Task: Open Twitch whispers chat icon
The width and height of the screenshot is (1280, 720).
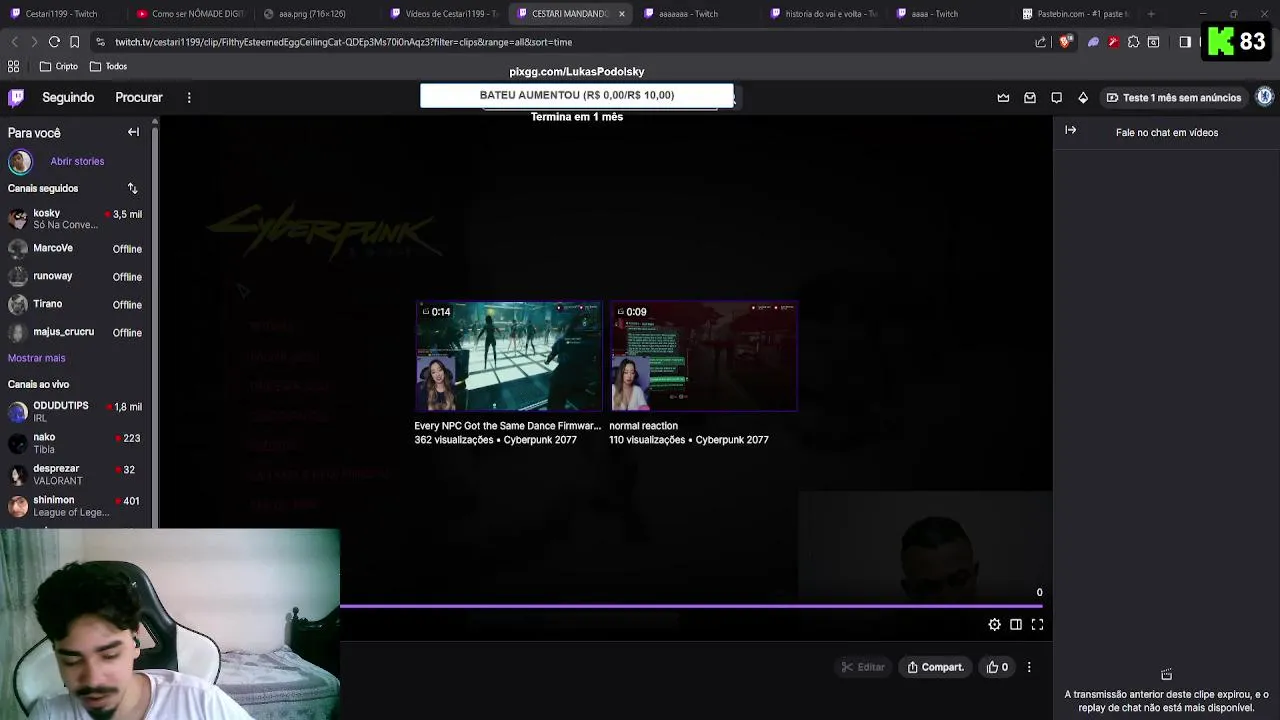Action: (1056, 98)
